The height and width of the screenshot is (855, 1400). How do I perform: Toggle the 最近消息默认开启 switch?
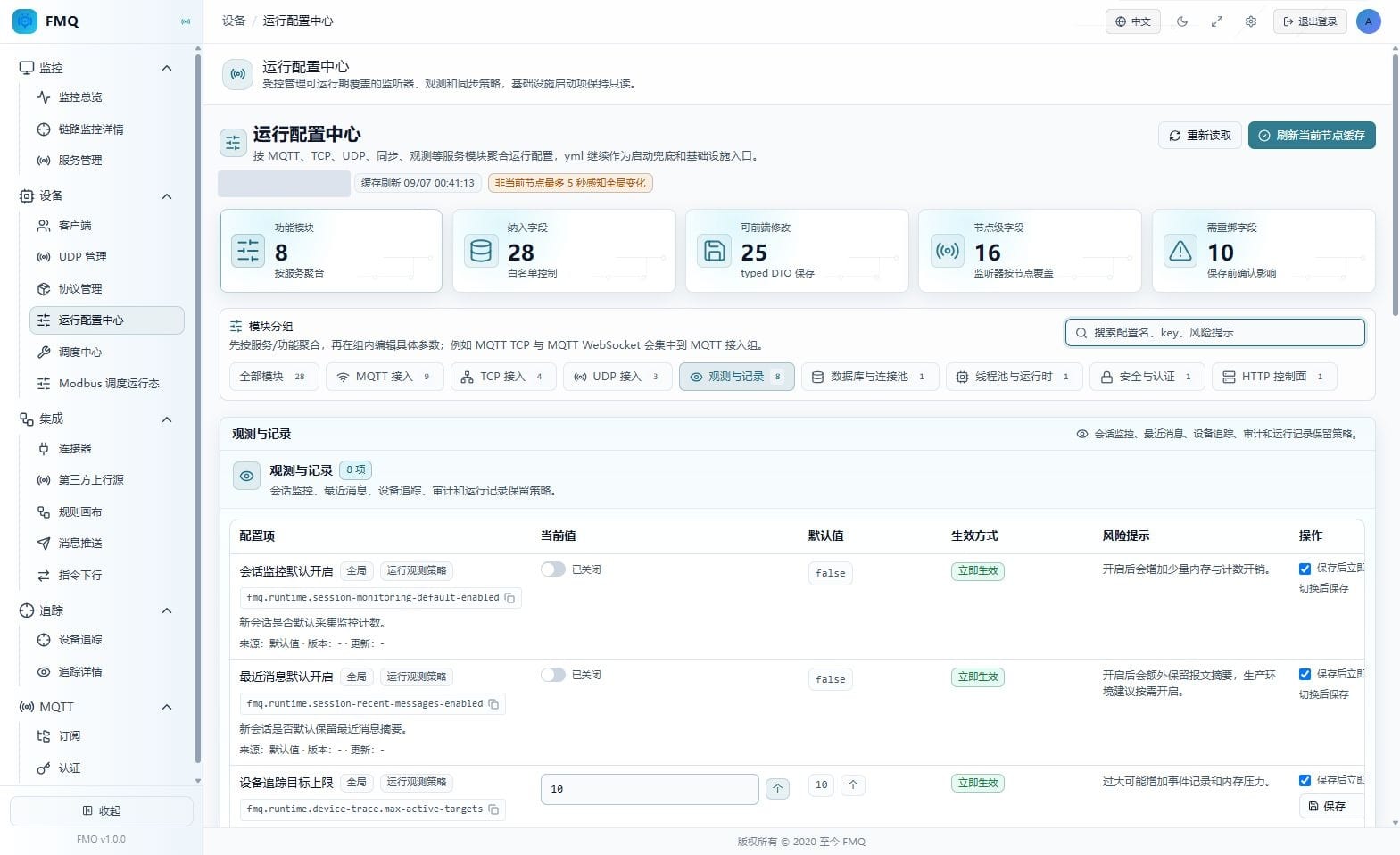point(553,675)
